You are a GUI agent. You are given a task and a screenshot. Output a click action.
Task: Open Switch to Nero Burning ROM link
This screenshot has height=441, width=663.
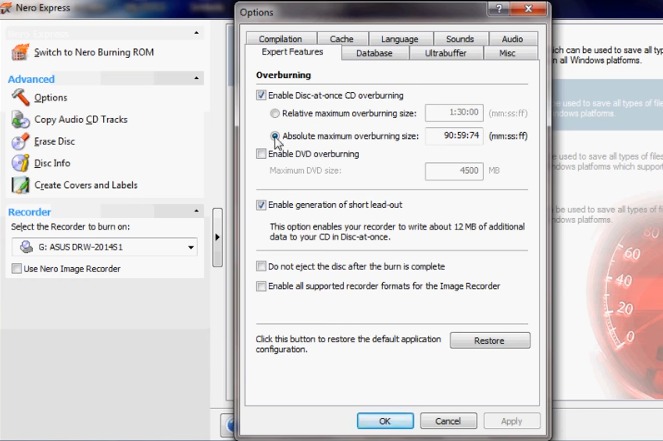point(94,52)
